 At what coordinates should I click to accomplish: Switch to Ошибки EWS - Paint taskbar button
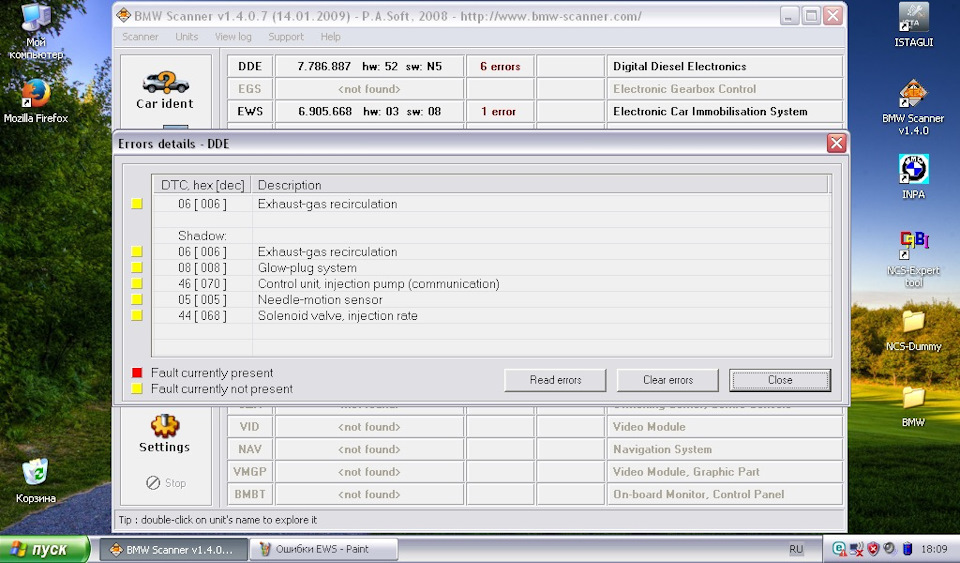pyautogui.click(x=324, y=550)
